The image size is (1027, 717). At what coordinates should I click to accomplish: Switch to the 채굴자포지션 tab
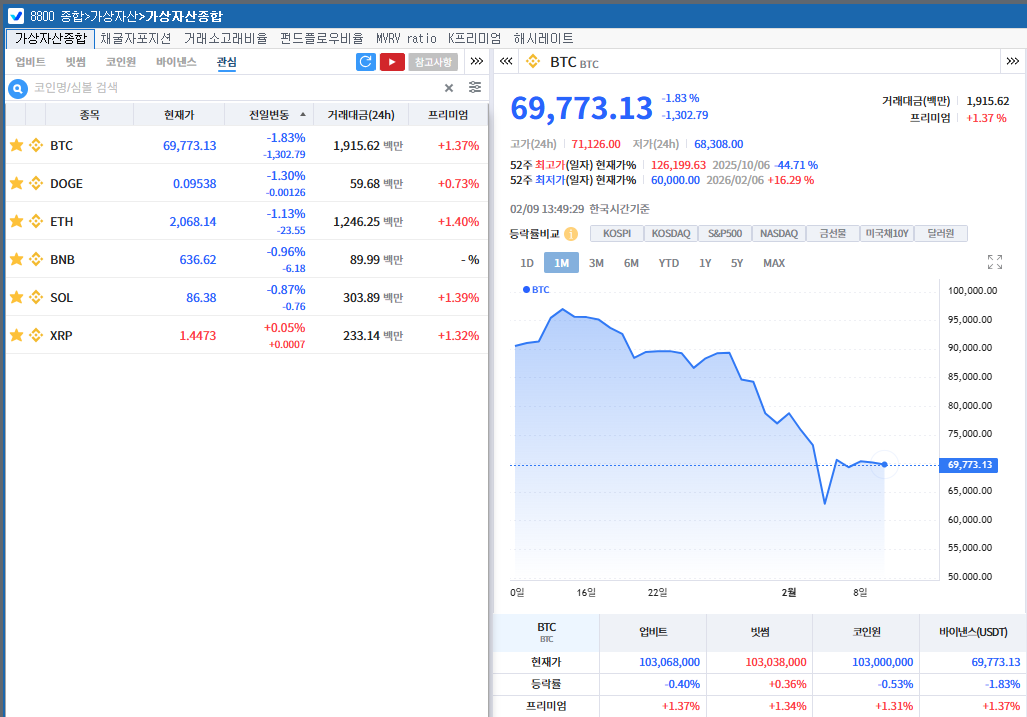[136, 38]
